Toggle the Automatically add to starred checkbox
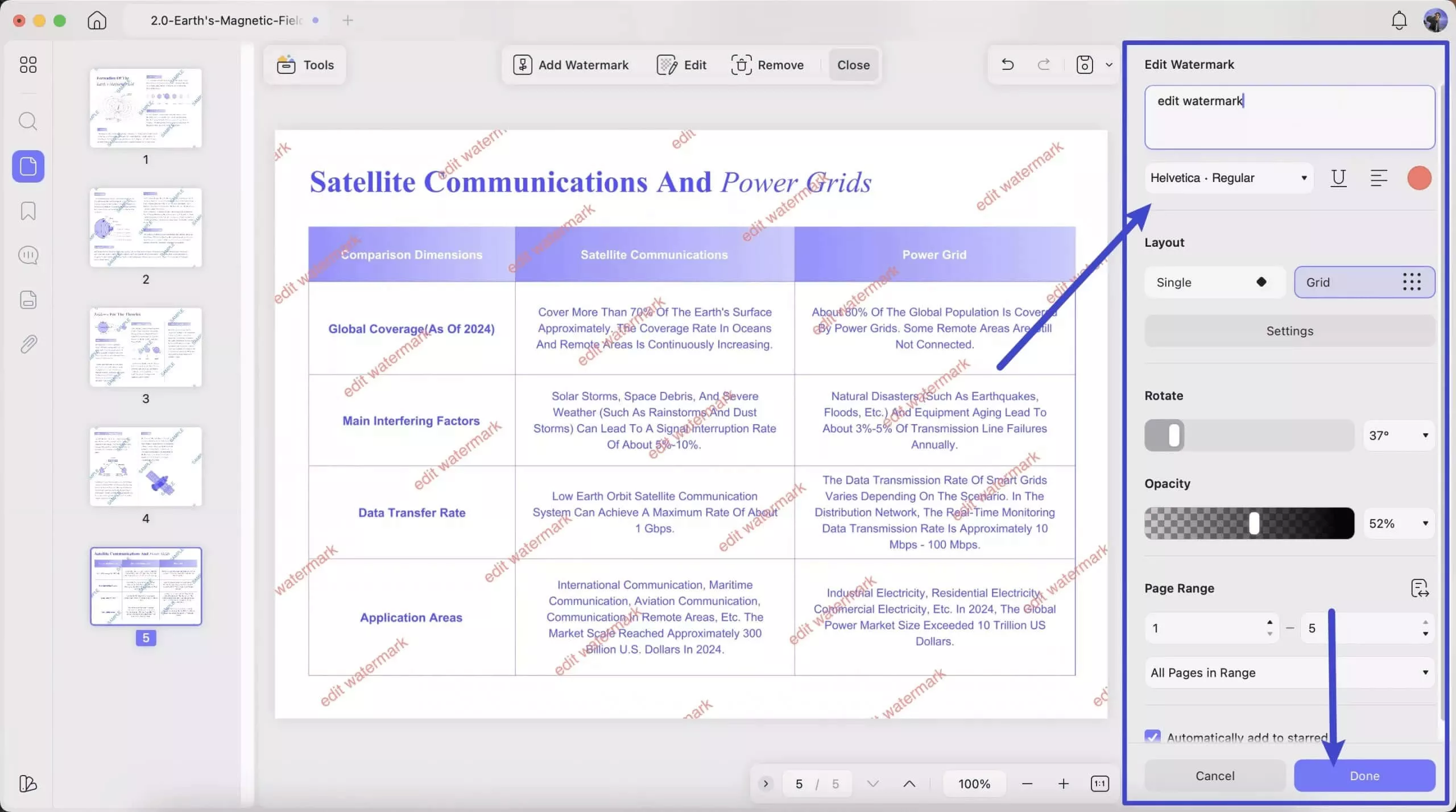This screenshot has width=1456, height=812. 1152,737
